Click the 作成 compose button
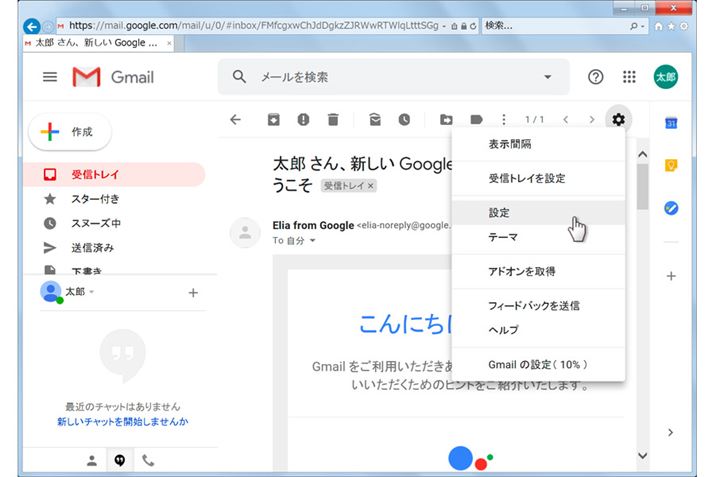 tap(70, 132)
